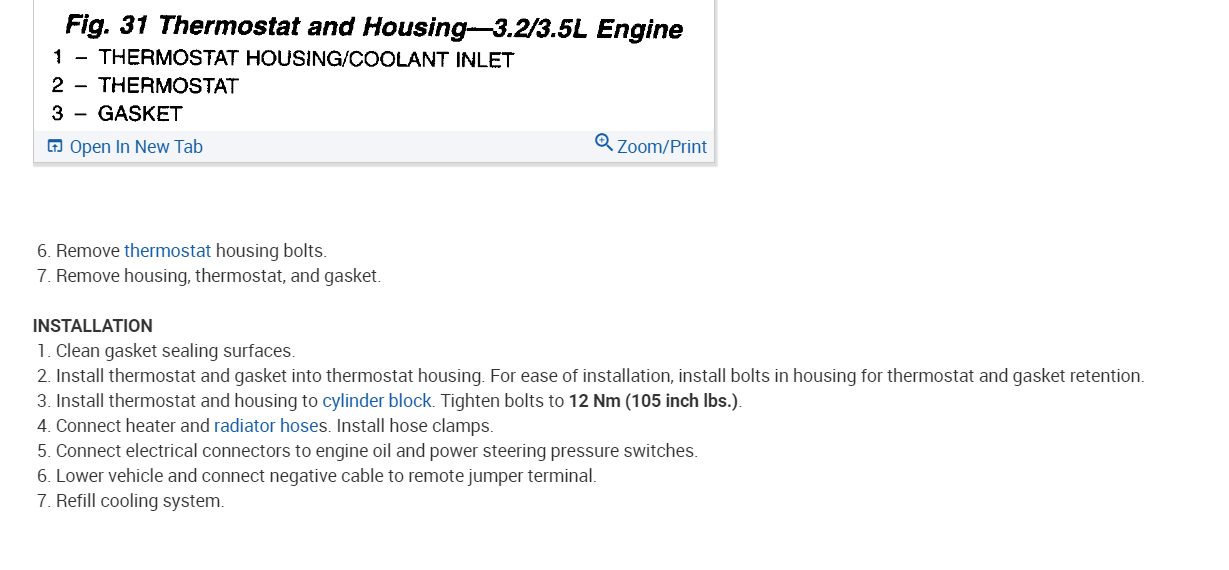Viewport: 1229px width, 570px height.
Task: Click the 'Lower vehicle and connect negative cable' step
Action: pos(326,476)
